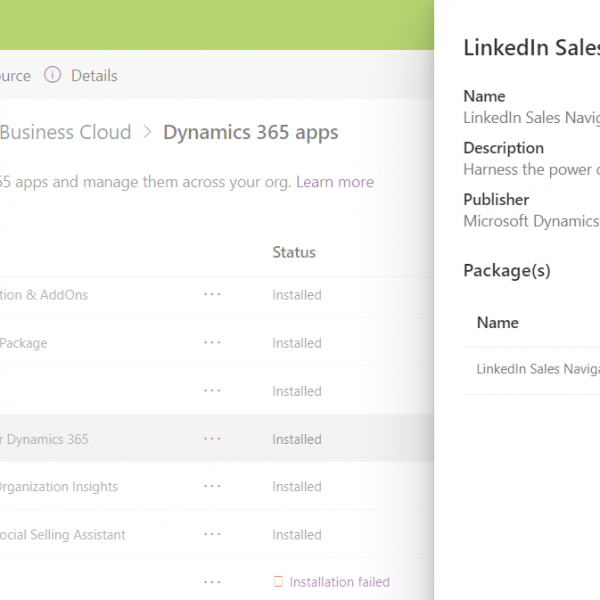Go to the Business Cloud breadcrumb
Screen dimensions: 600x600
tap(65, 132)
